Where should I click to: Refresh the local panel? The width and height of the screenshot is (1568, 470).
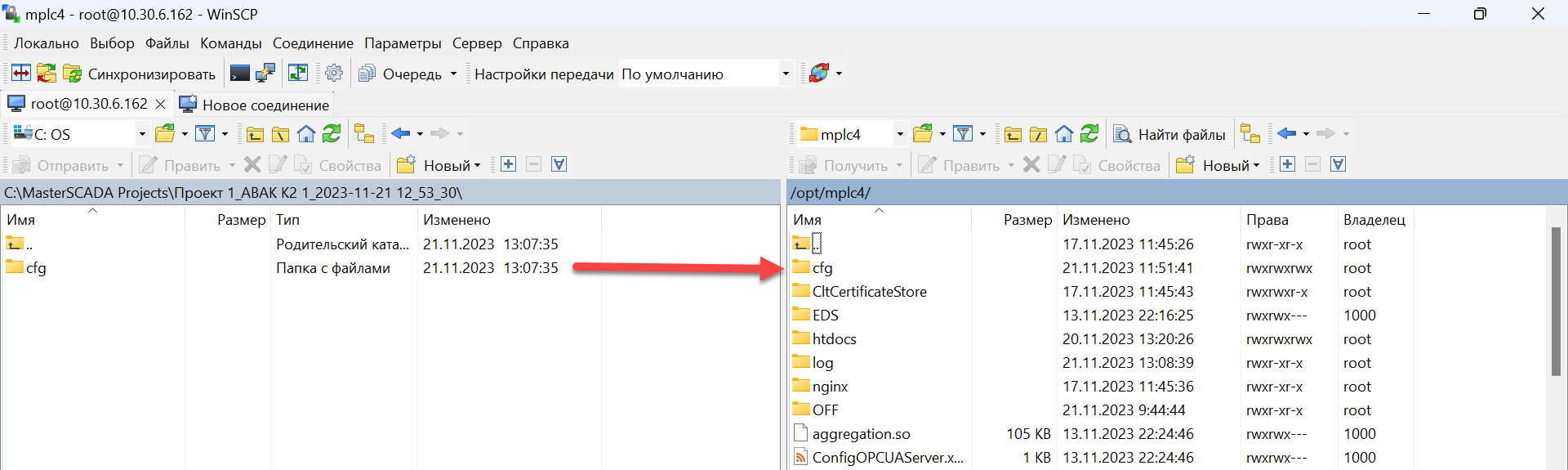pos(332,133)
